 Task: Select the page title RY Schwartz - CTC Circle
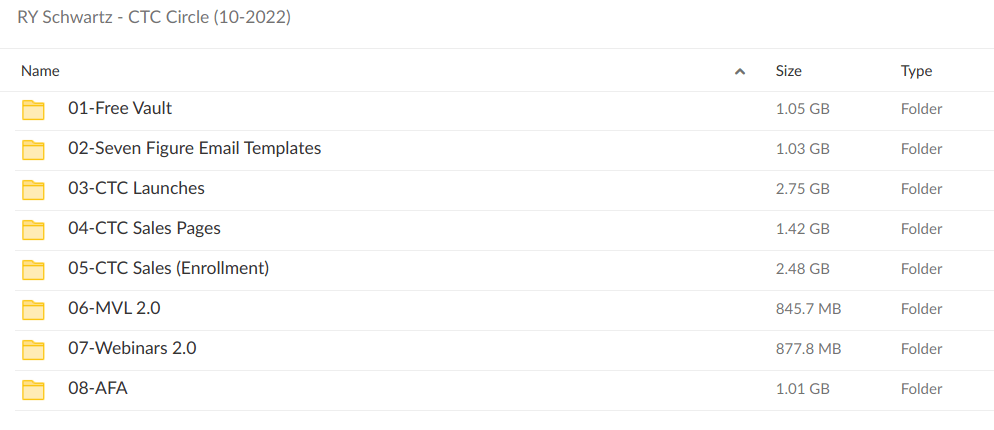coord(154,17)
